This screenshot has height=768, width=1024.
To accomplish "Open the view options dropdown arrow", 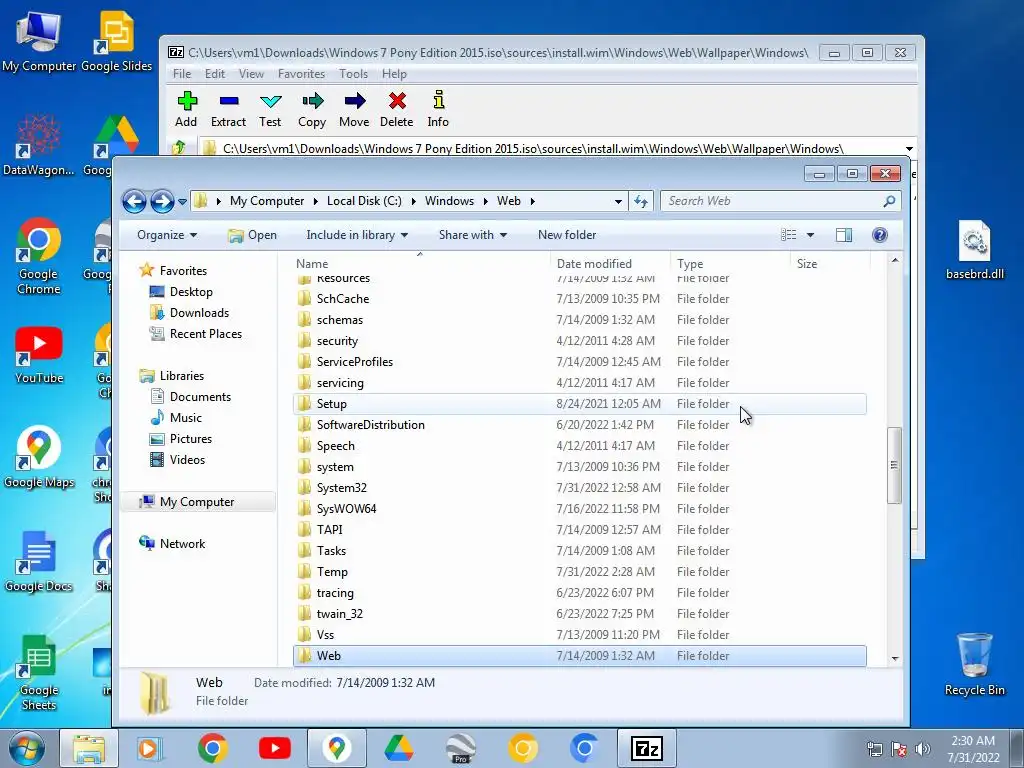I will [810, 235].
